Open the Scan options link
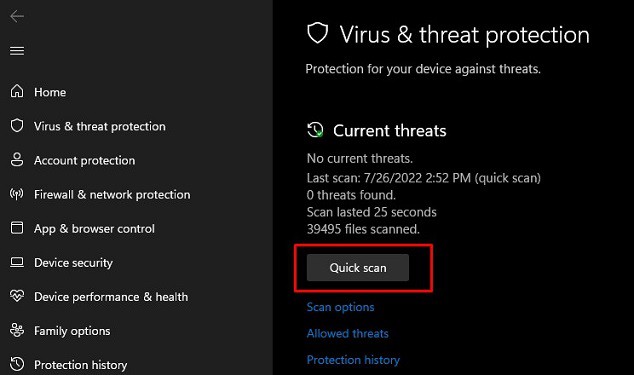The height and width of the screenshot is (375, 634). click(340, 307)
